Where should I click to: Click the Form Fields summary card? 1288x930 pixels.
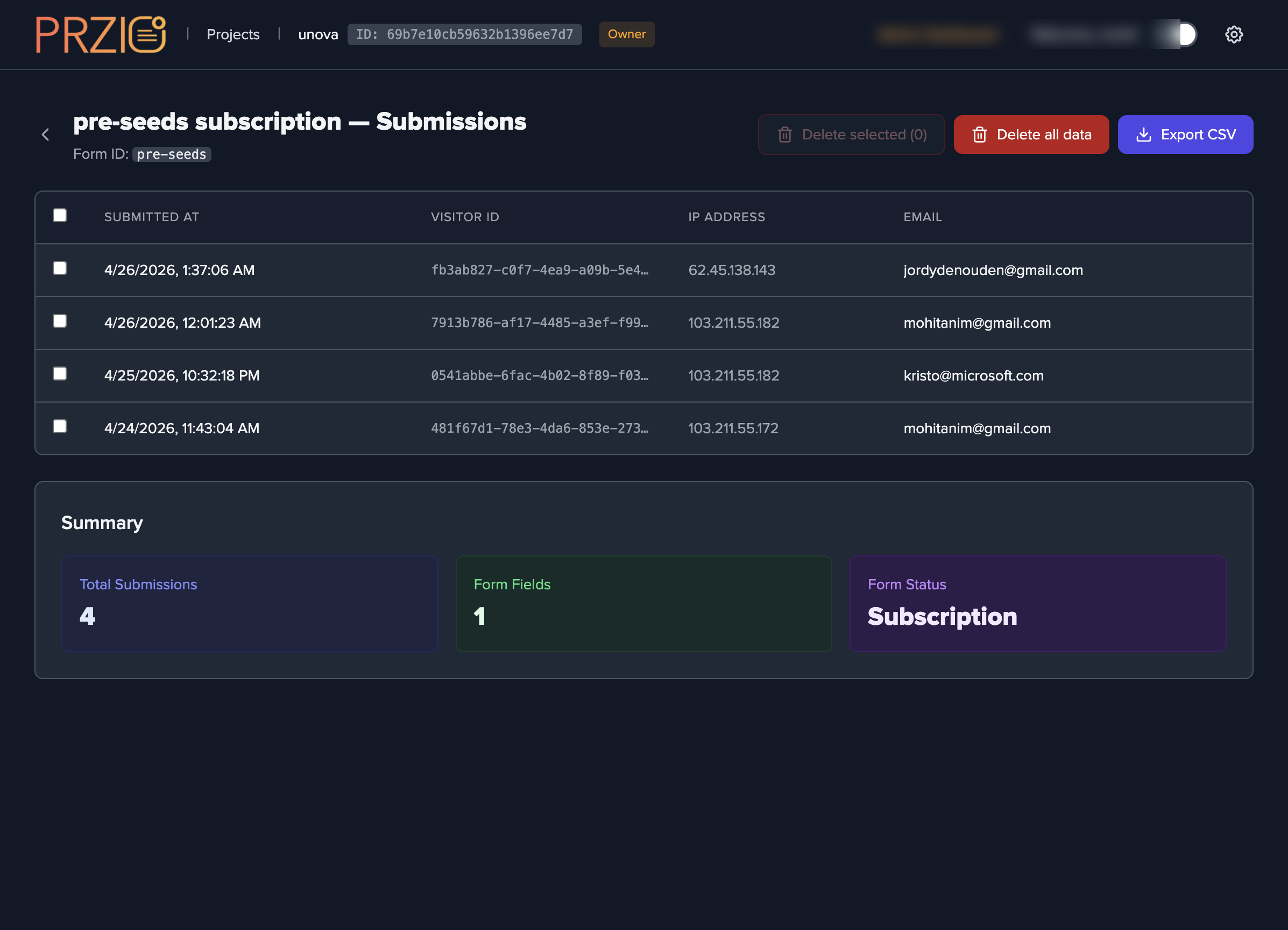click(643, 603)
